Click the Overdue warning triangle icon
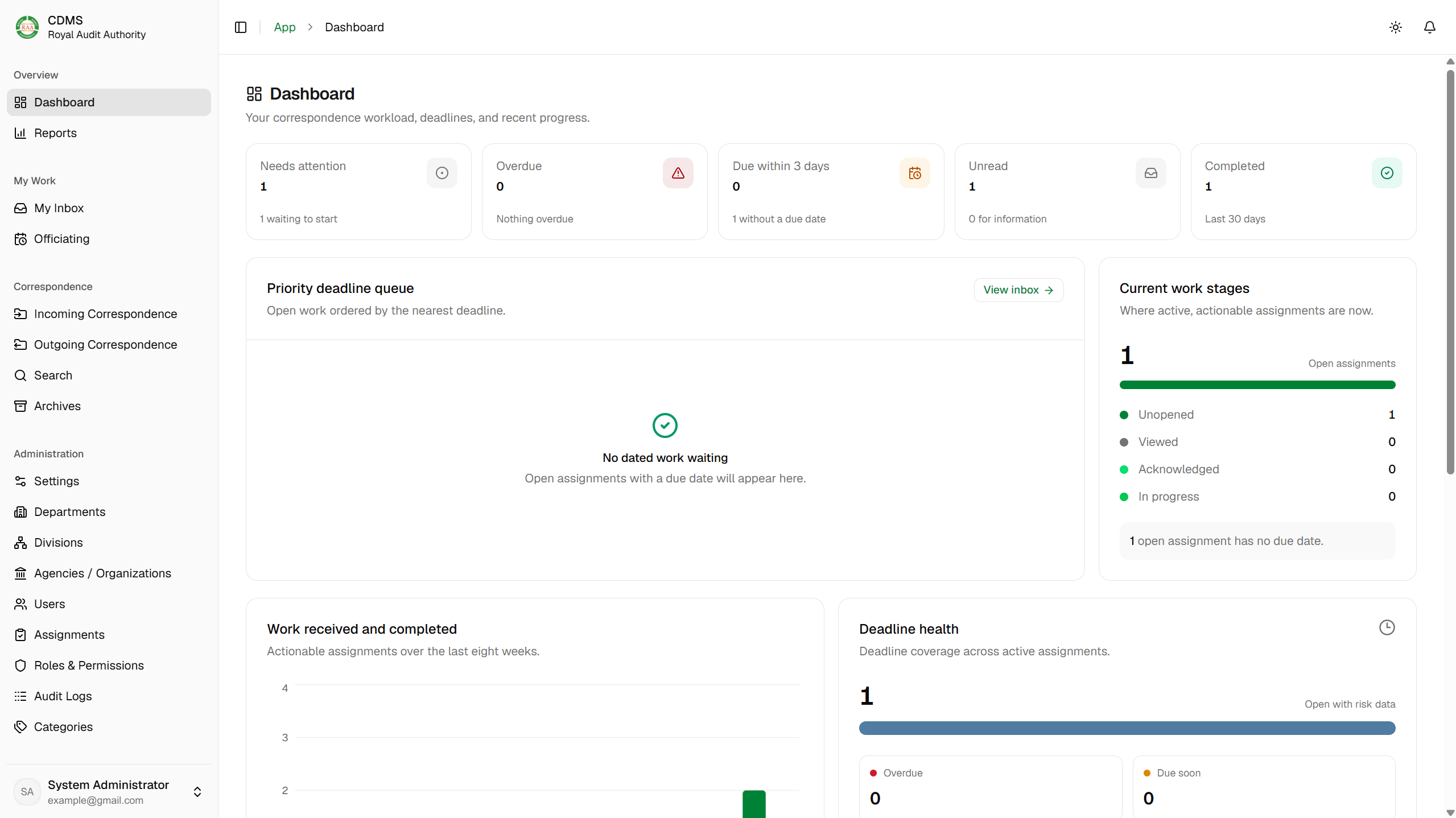The width and height of the screenshot is (1456, 818). click(678, 173)
